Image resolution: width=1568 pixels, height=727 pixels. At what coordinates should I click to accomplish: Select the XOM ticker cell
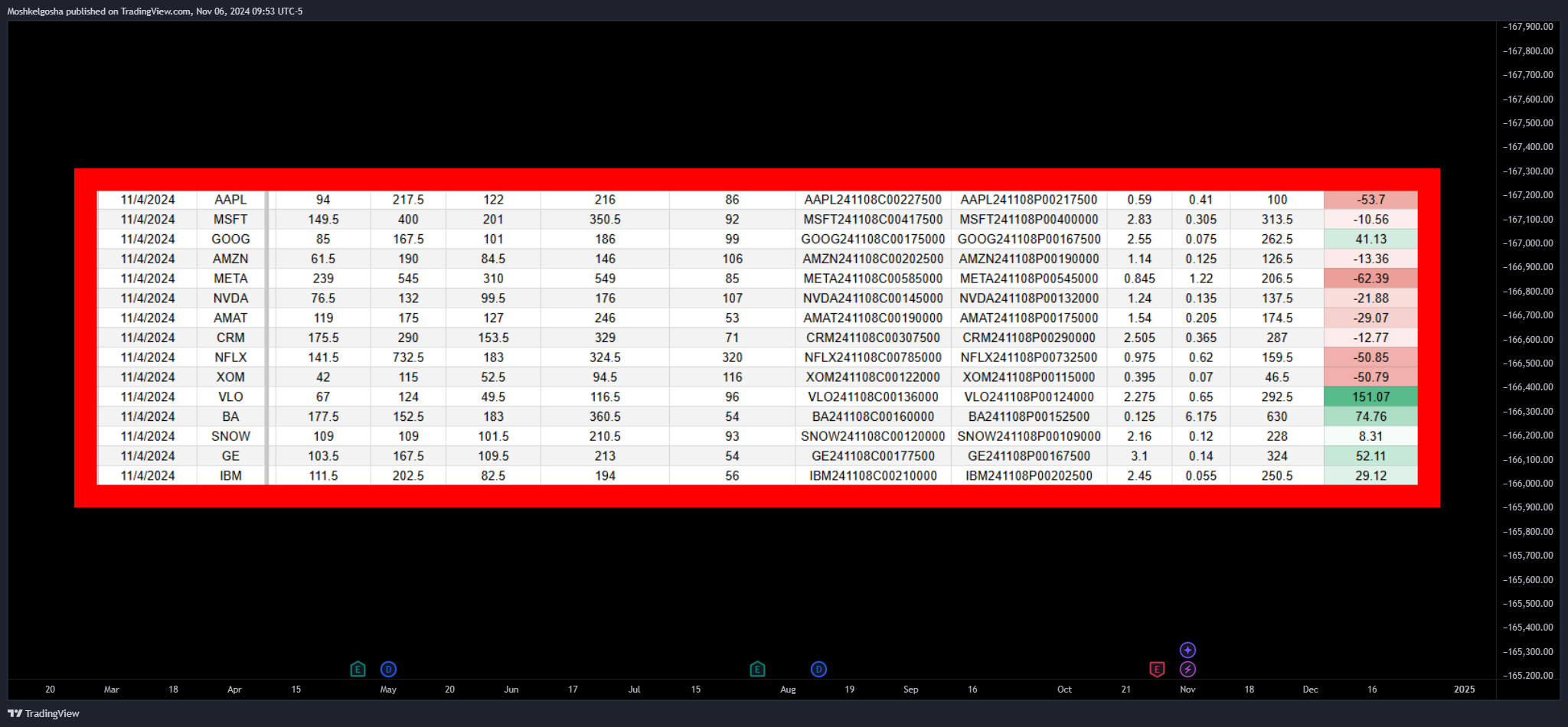click(x=230, y=377)
